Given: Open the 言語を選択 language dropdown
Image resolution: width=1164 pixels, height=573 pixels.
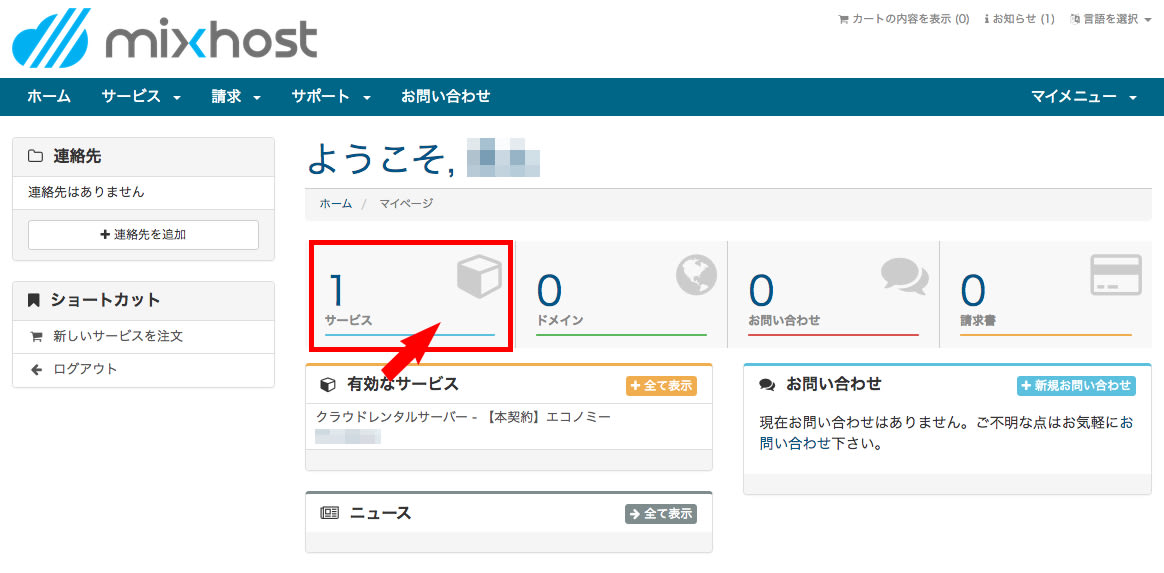Looking at the screenshot, I should 1110,19.
